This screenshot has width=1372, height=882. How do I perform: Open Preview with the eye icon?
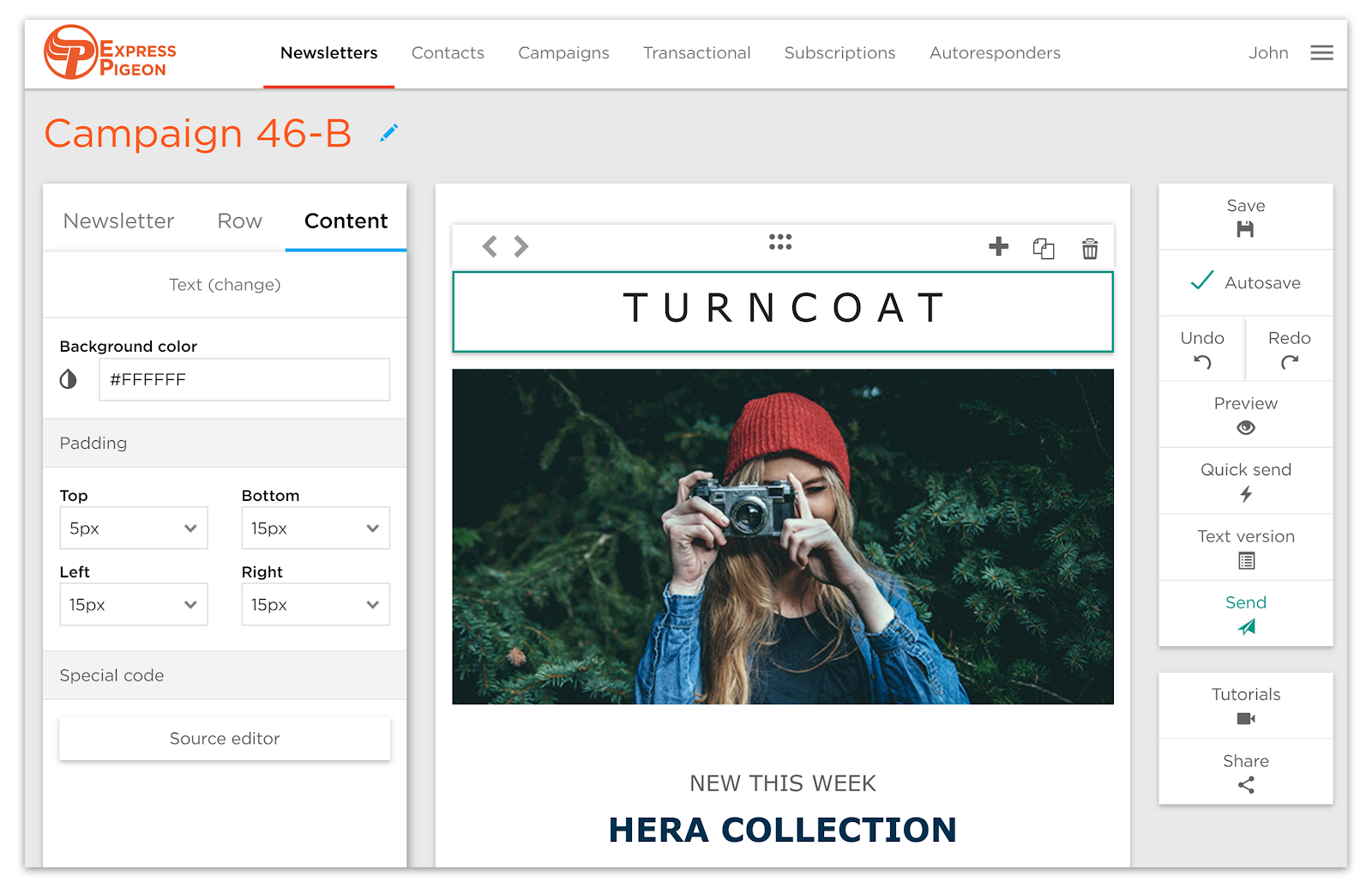tap(1245, 427)
